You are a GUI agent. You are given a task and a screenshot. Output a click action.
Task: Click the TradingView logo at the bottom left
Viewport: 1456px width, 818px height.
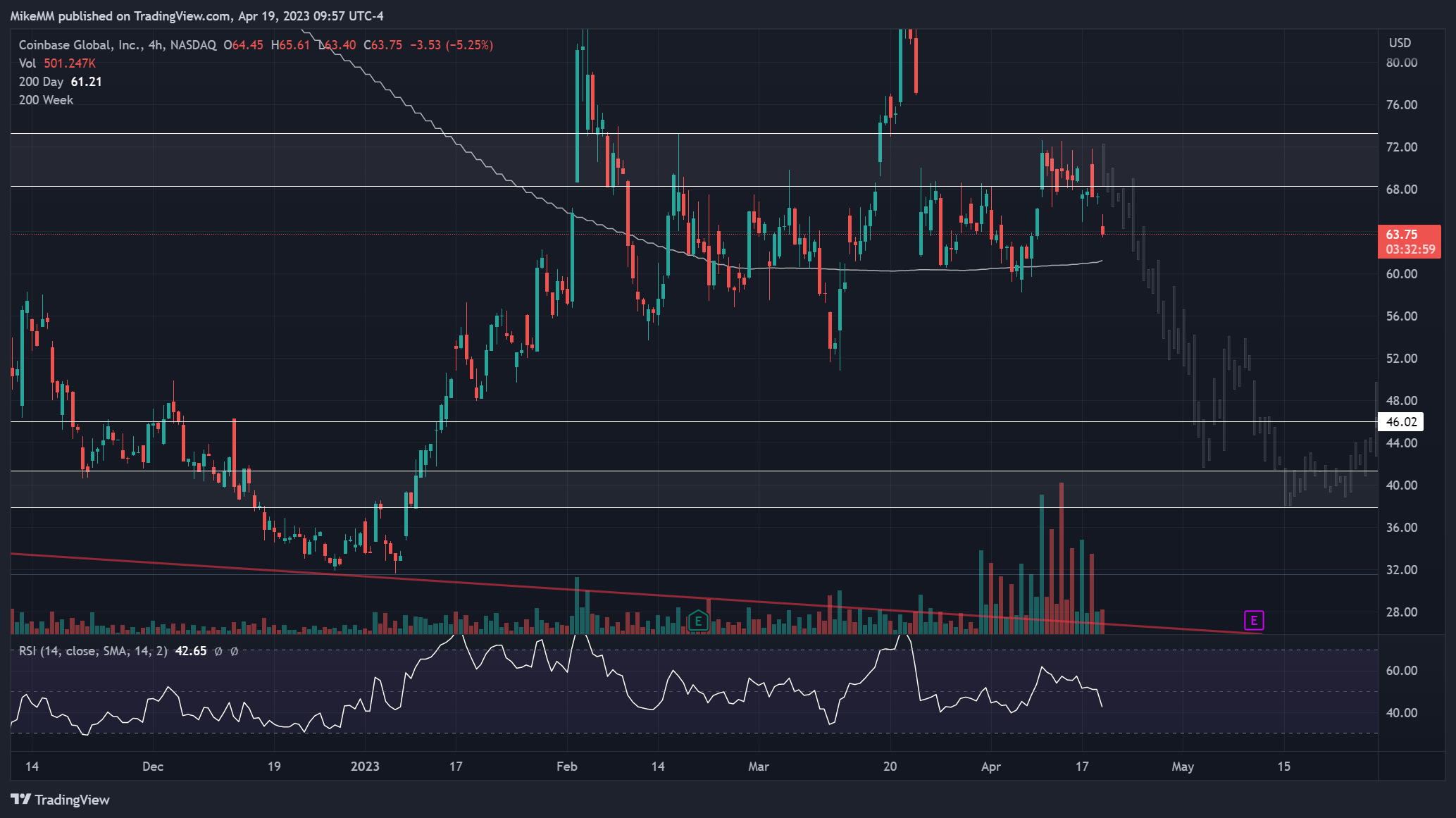pos(61,800)
